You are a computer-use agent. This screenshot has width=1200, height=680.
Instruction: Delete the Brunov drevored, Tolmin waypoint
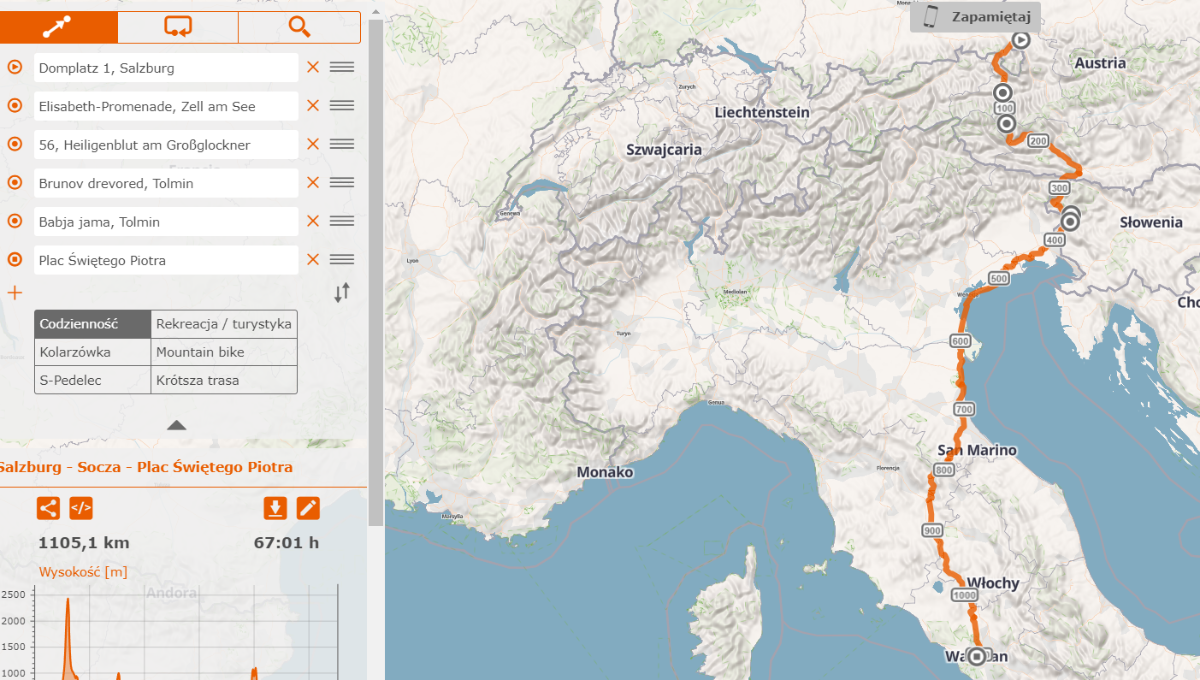coord(313,183)
